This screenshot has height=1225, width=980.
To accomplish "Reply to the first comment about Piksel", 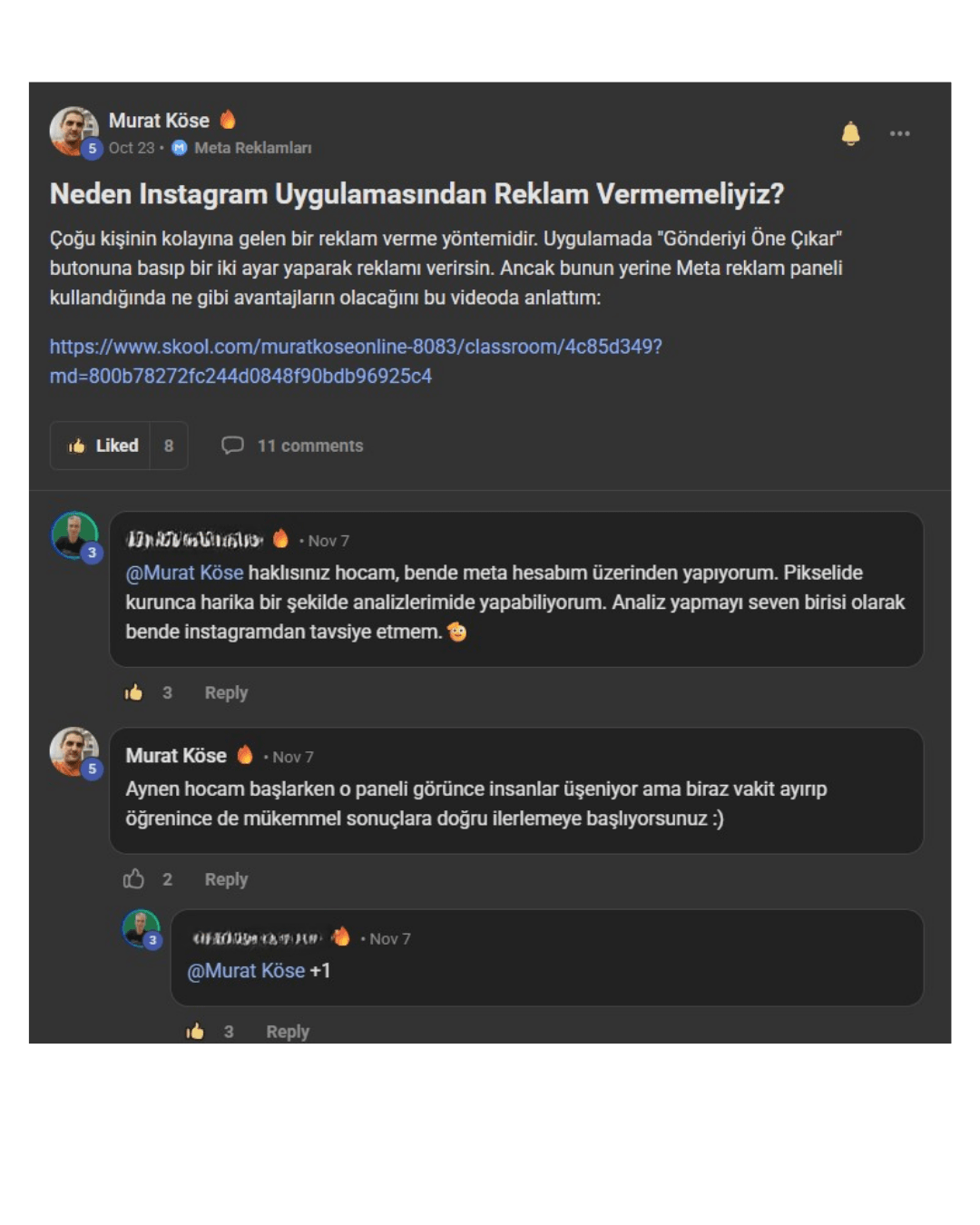I will coord(226,692).
